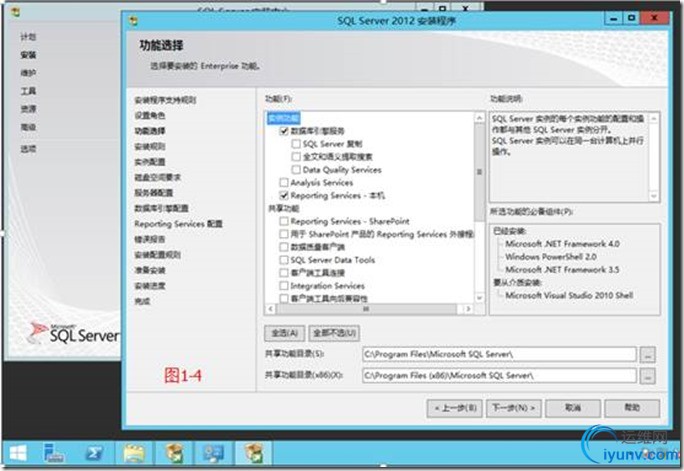Check SharePoint 产品的 Reporting Services 外接程序 checkbox
684x471 pixels.
coord(284,234)
